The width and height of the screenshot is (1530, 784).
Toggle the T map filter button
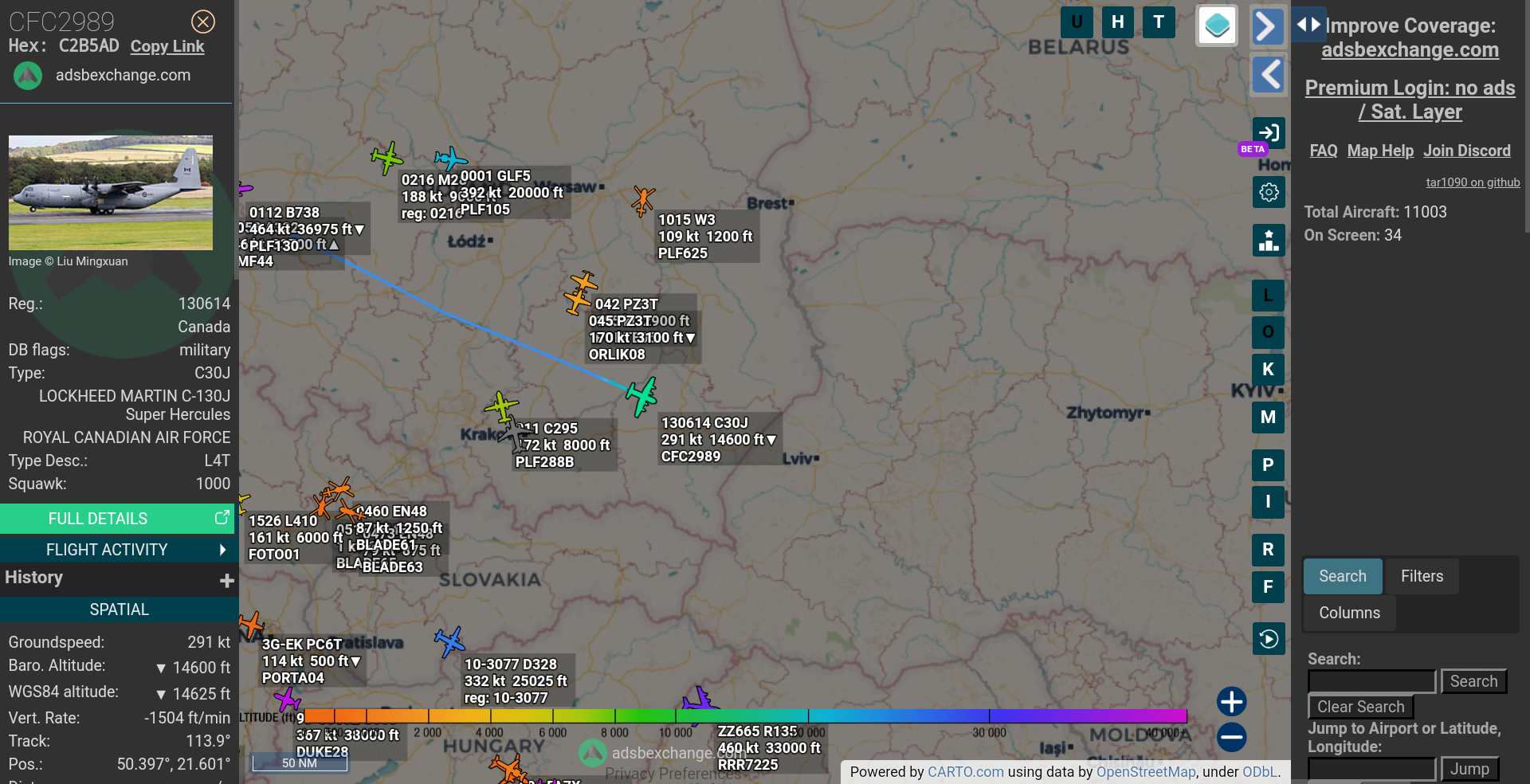pos(1159,22)
